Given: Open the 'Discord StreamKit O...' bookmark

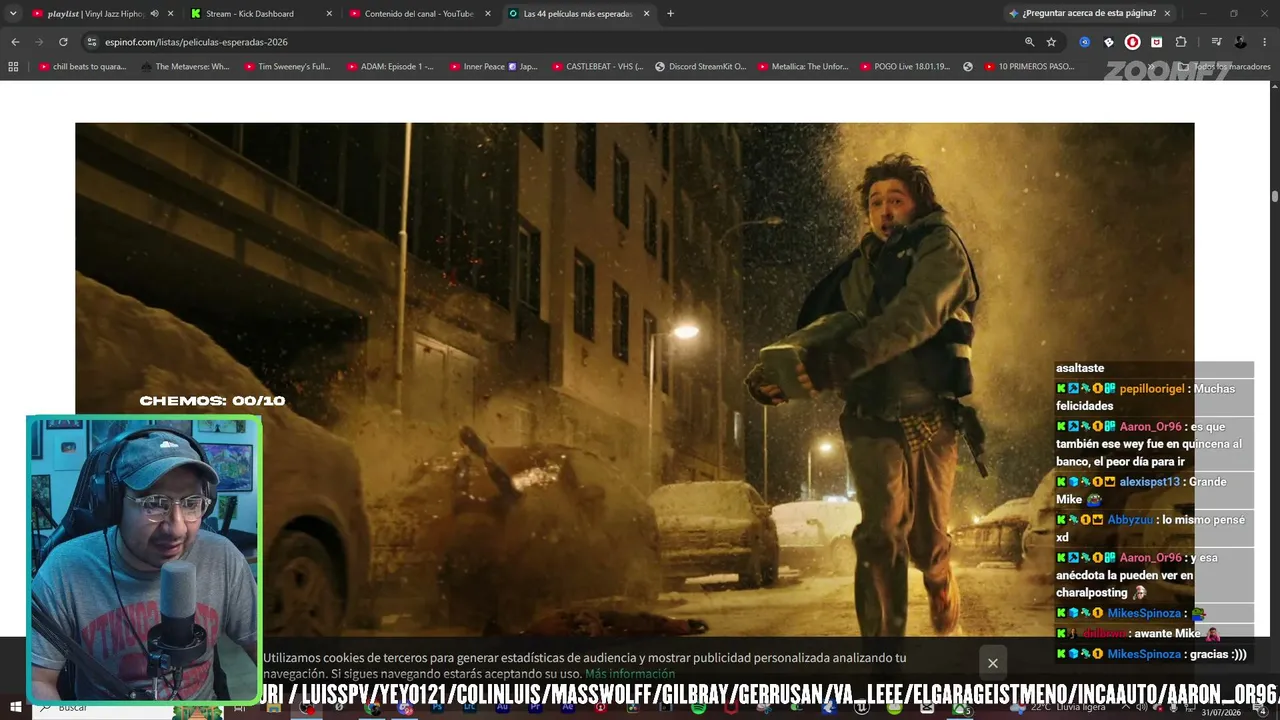Looking at the screenshot, I should (701, 67).
